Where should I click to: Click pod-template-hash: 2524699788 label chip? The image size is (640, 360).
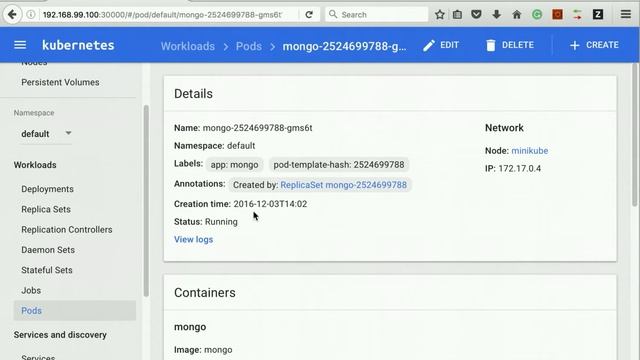(x=339, y=165)
